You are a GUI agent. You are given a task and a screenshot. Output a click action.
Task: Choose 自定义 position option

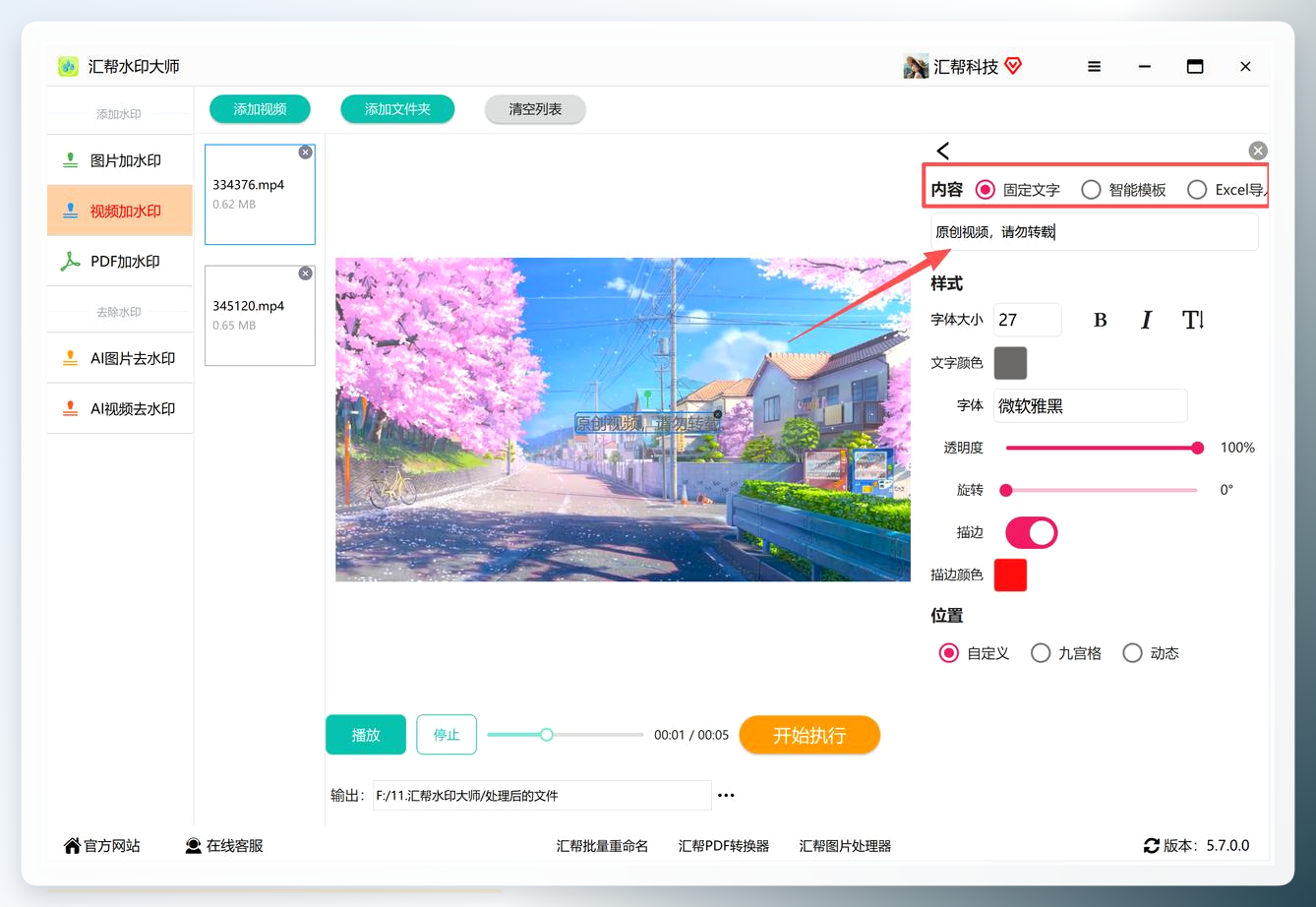pos(974,653)
